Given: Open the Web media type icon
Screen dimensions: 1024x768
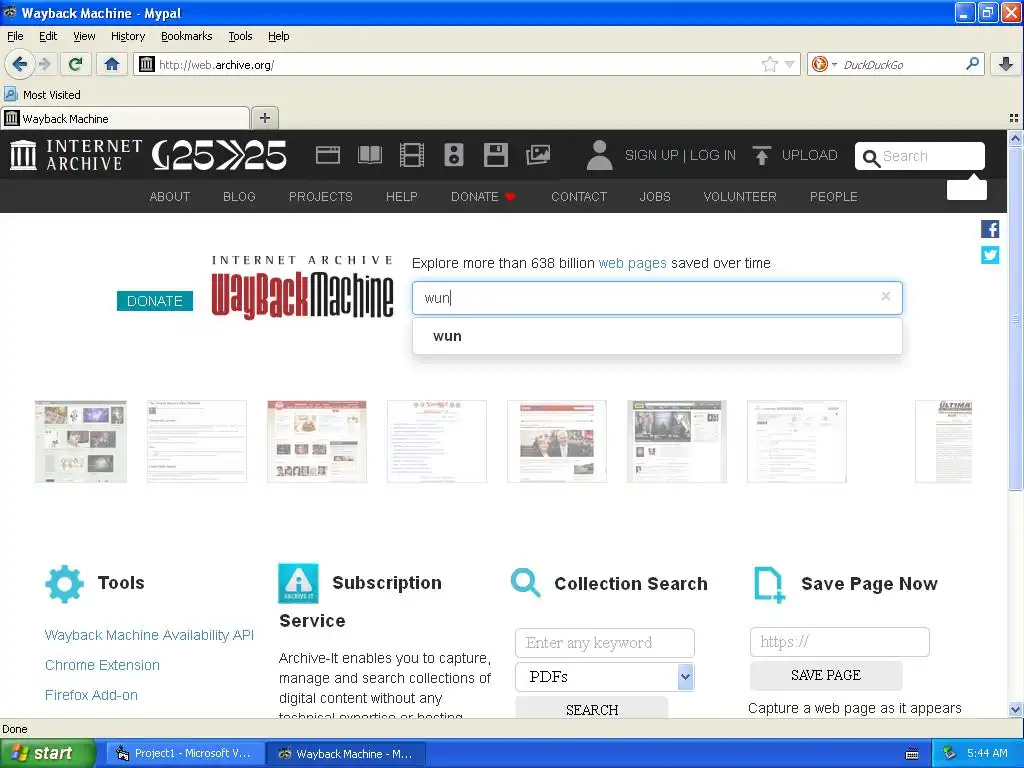Looking at the screenshot, I should point(327,155).
